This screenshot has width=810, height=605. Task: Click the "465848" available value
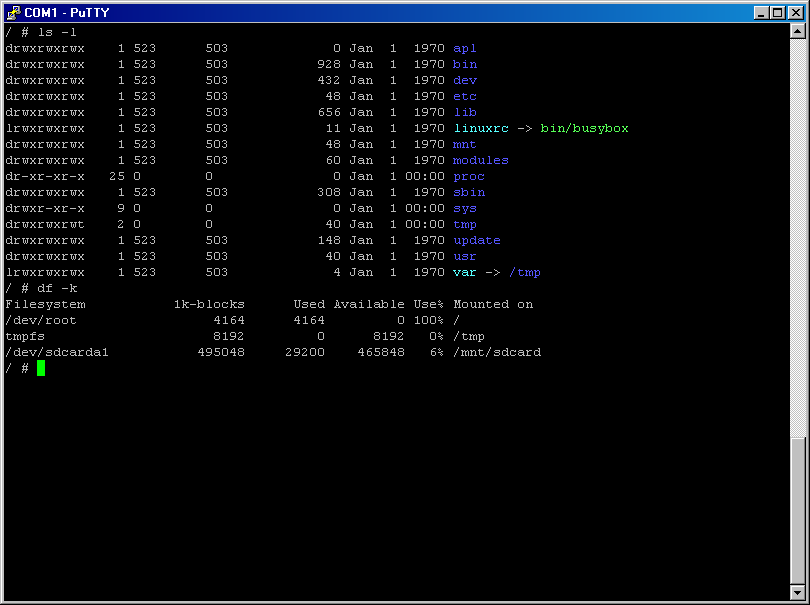tap(381, 352)
